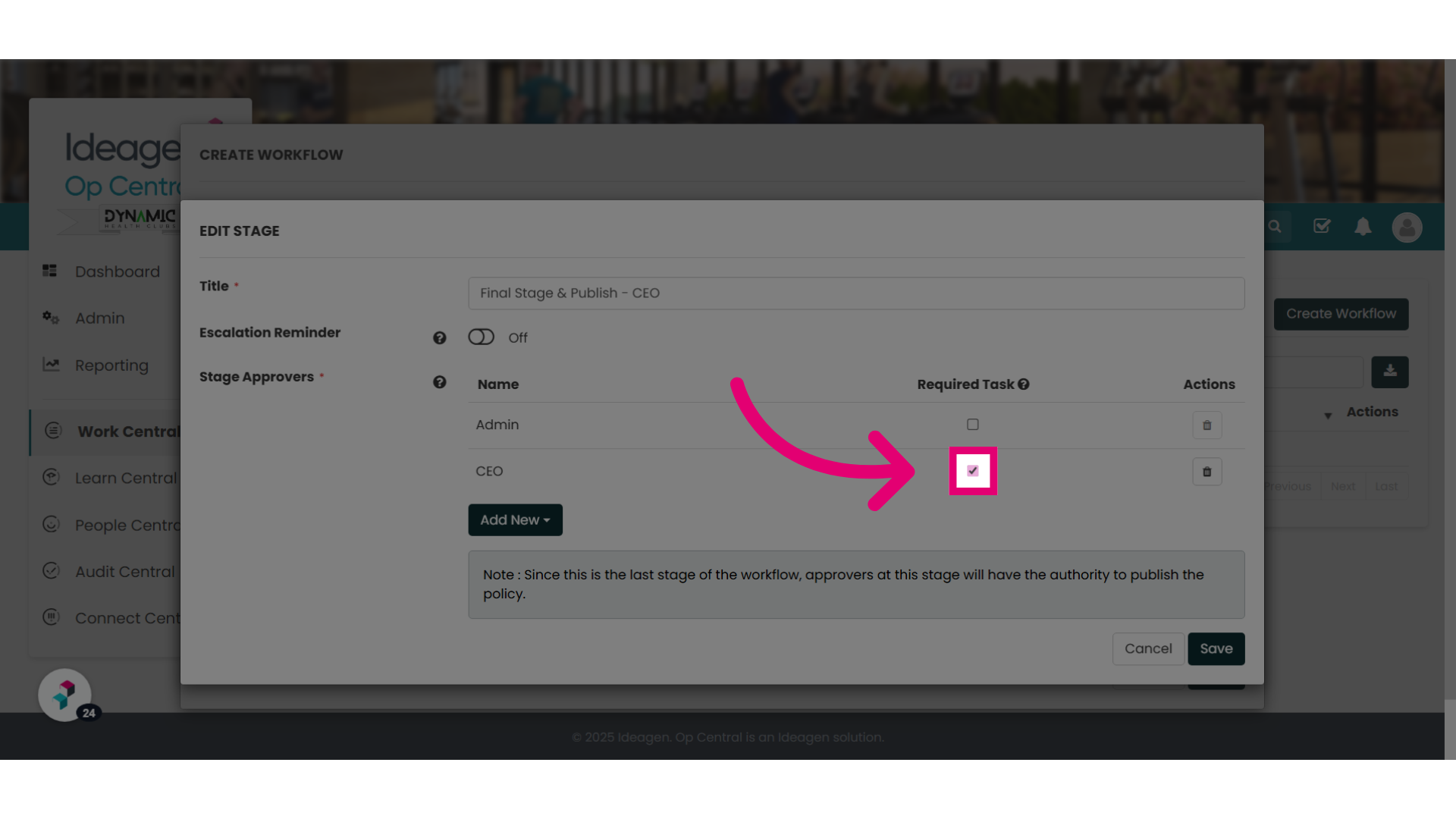Click the CEO approver name
The image size is (1456, 819).
coord(489,471)
